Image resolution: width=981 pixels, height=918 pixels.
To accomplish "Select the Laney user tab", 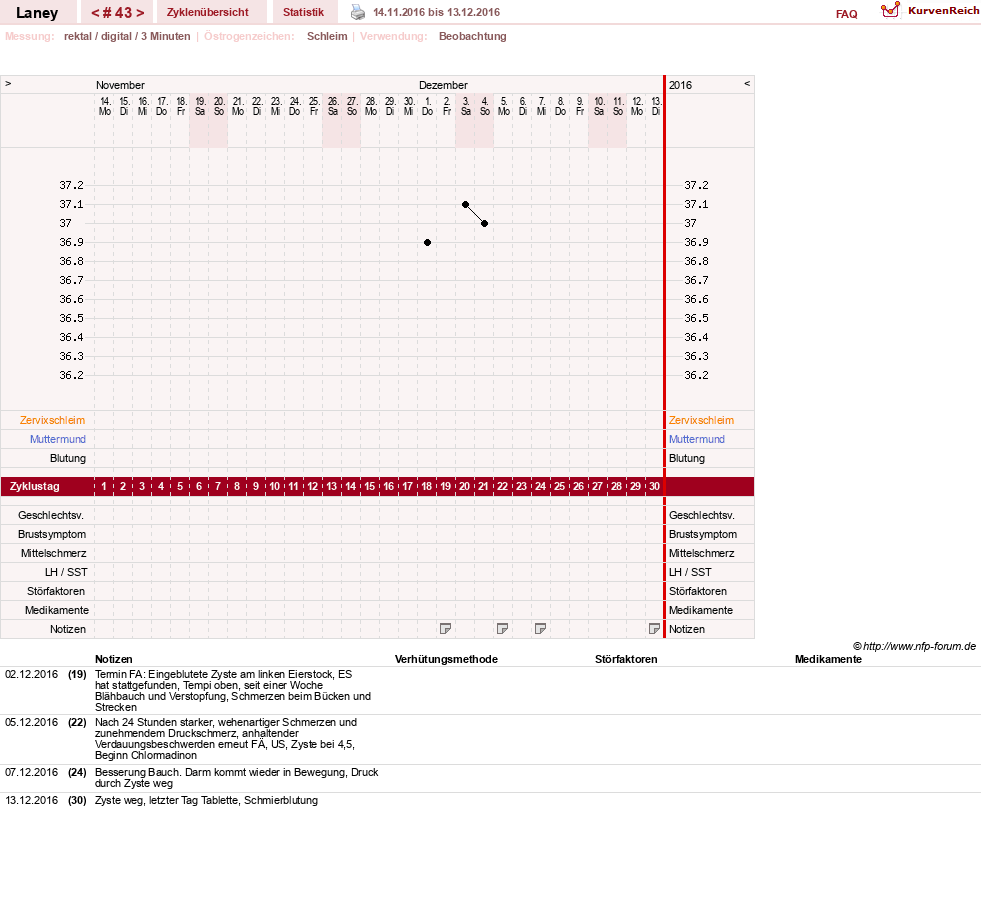I will tap(37, 13).
